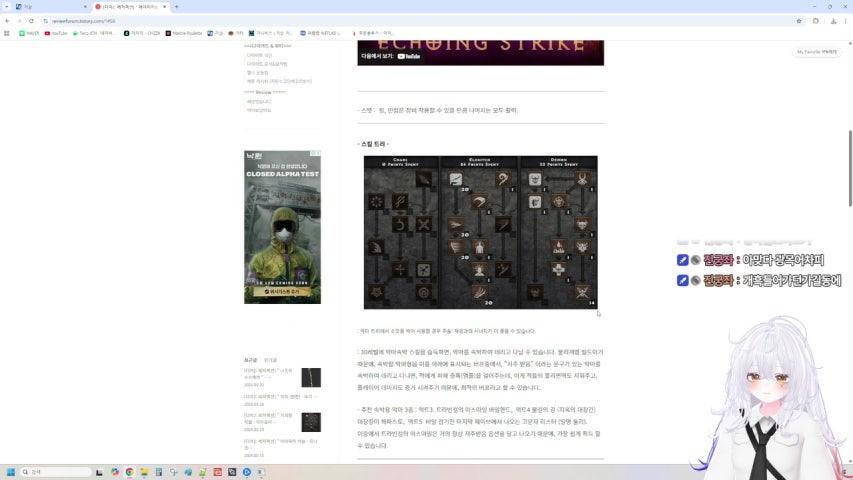The height and width of the screenshot is (480, 853).
Task: Select the 최근글 recent posts tab
Action: click(x=250, y=360)
